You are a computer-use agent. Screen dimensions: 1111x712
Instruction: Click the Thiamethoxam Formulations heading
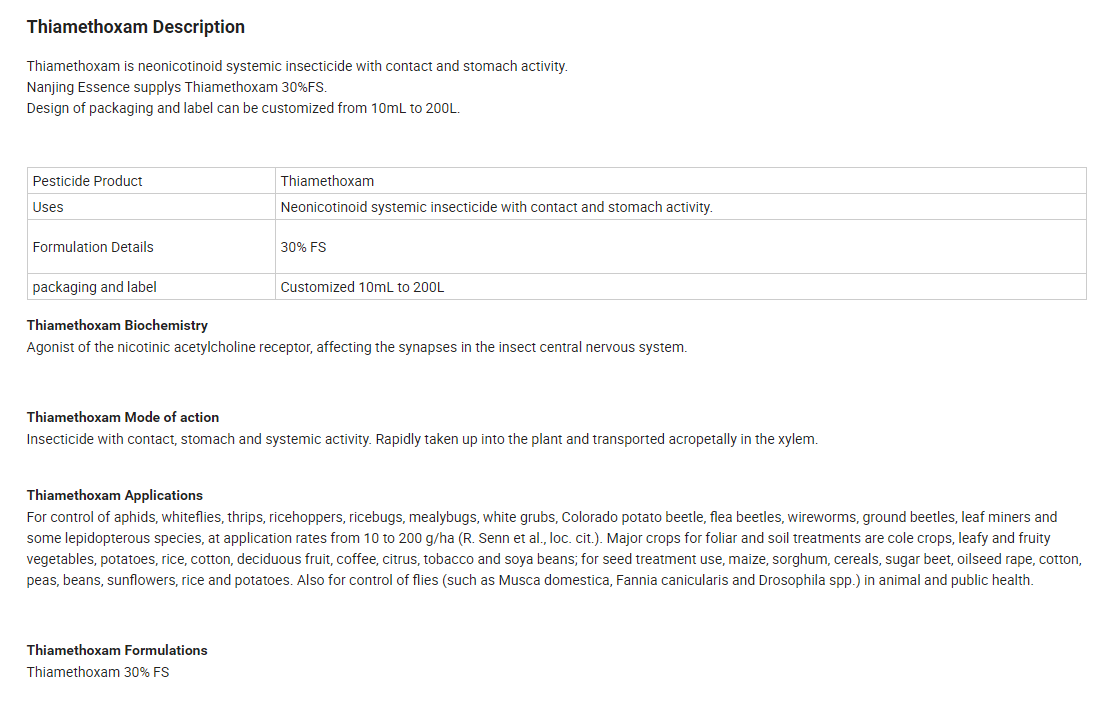[x=117, y=650]
